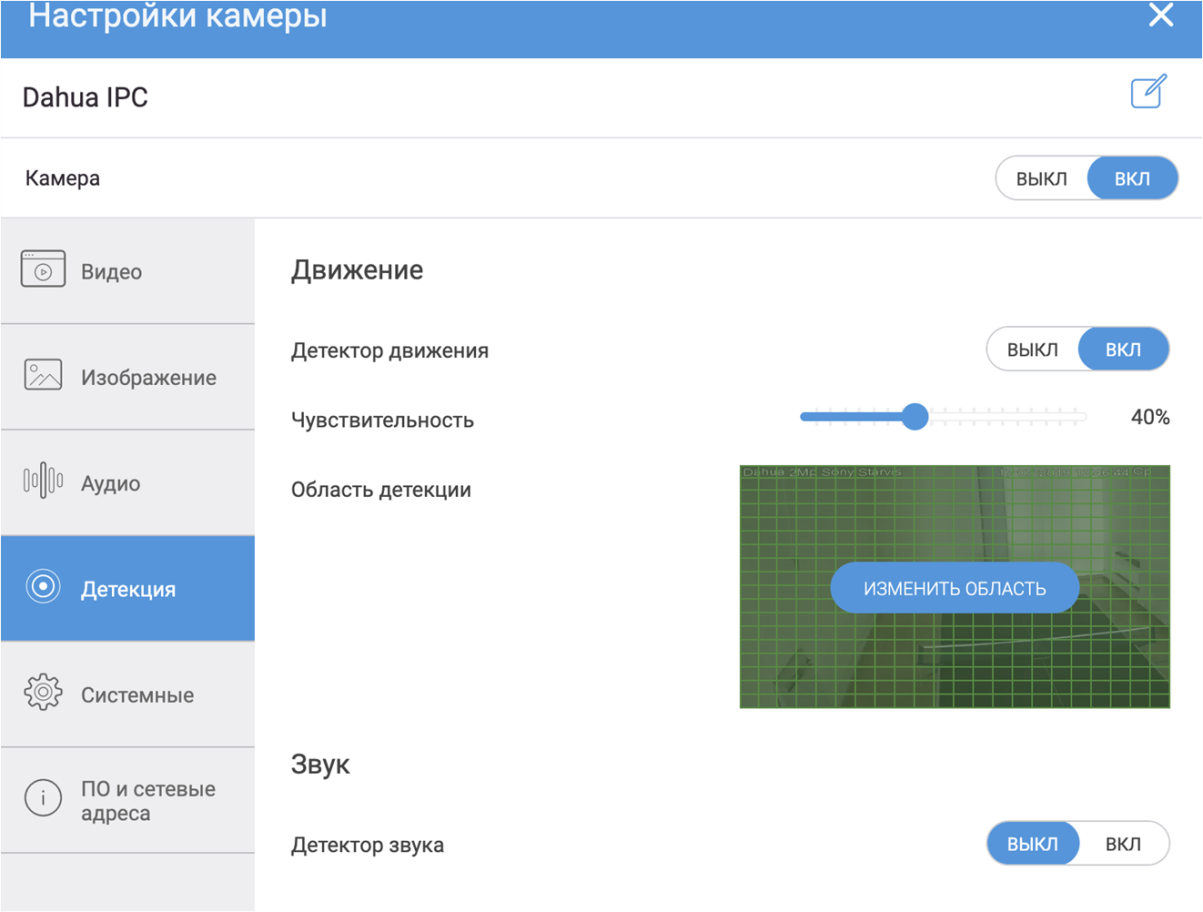Switch Камера to ВЫКЛ
The width and height of the screenshot is (1203, 912).
(1041, 180)
